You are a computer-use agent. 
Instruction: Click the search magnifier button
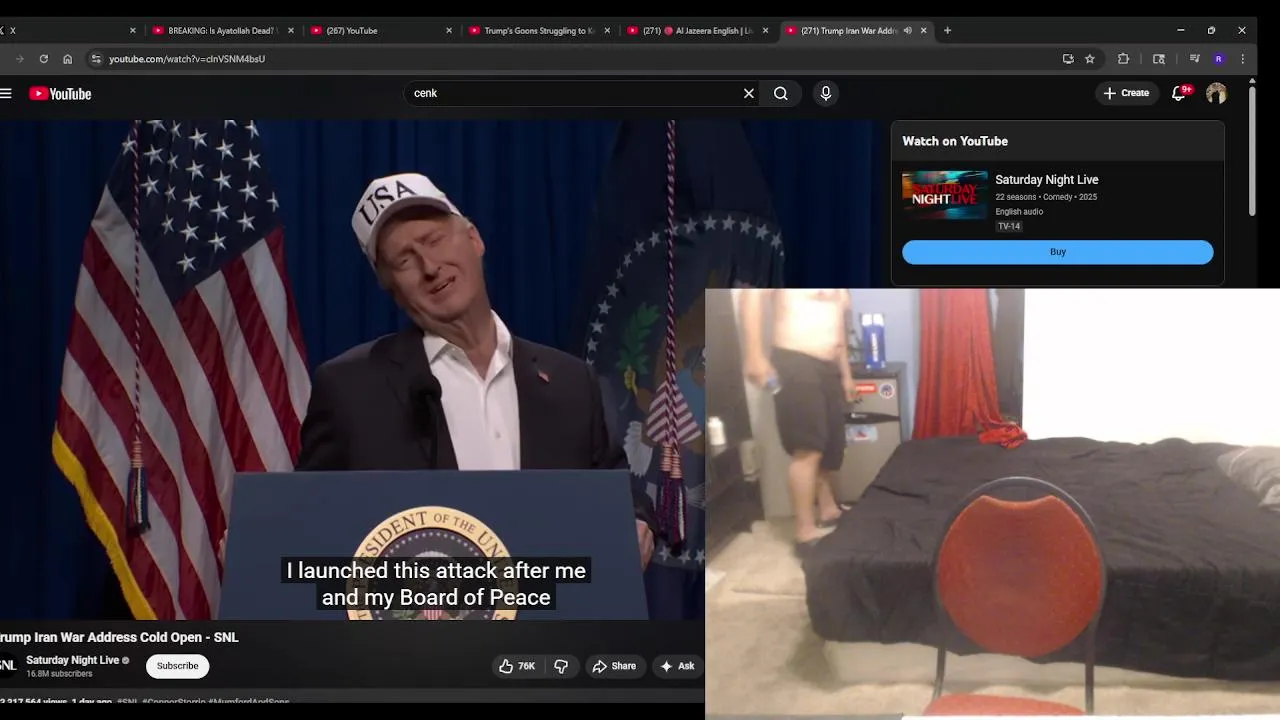(x=780, y=93)
